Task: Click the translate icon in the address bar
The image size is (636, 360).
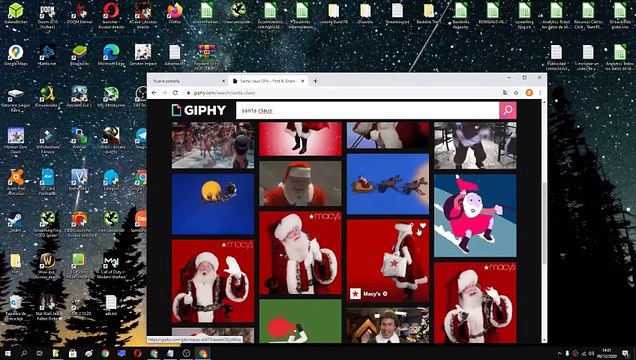Action: [505, 93]
